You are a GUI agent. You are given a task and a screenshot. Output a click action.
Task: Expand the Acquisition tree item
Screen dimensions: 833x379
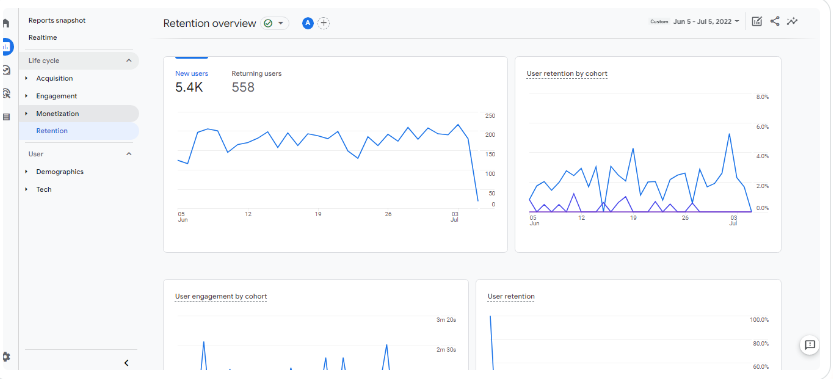(x=27, y=79)
